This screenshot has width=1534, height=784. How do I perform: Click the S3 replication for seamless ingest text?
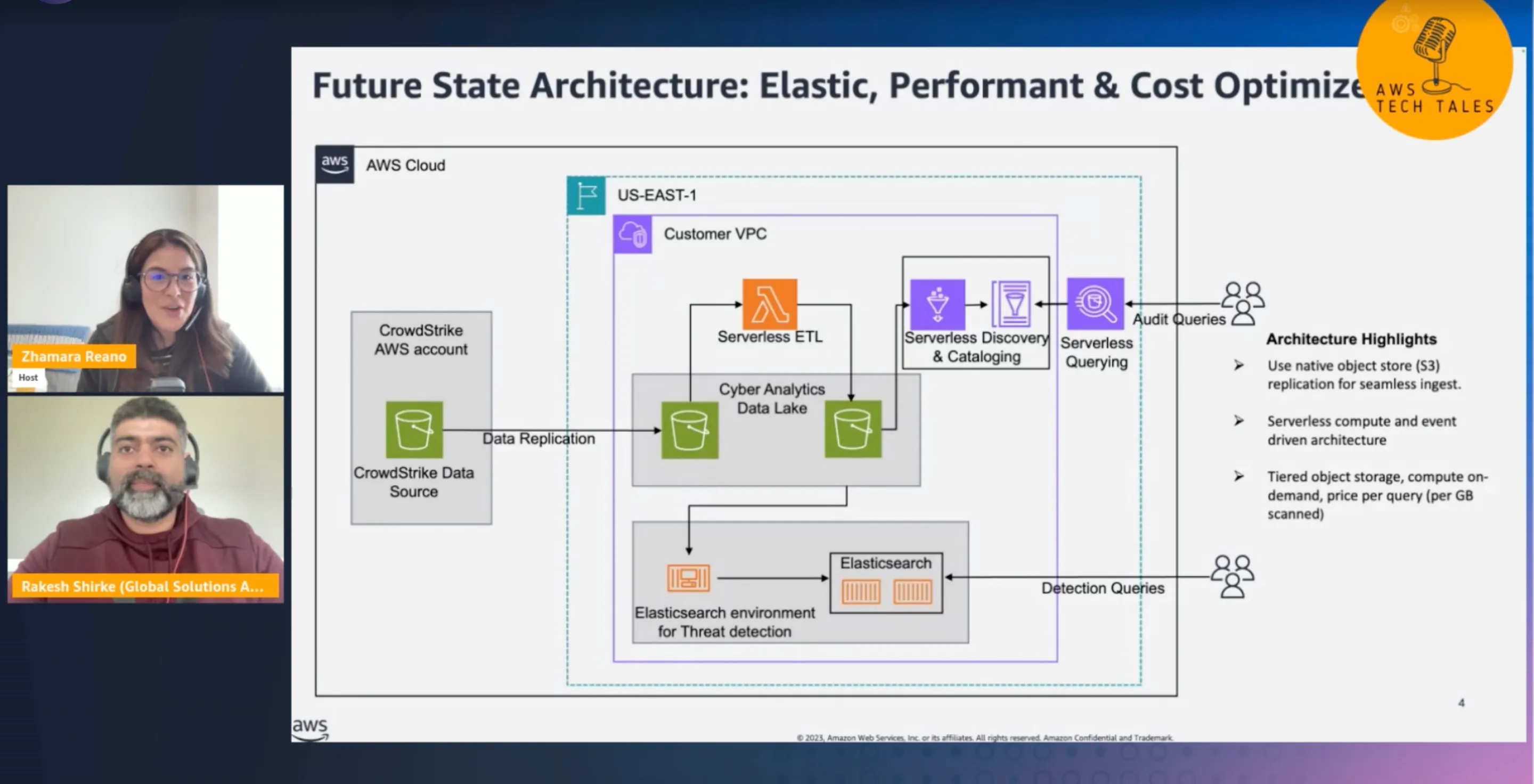(x=1364, y=374)
